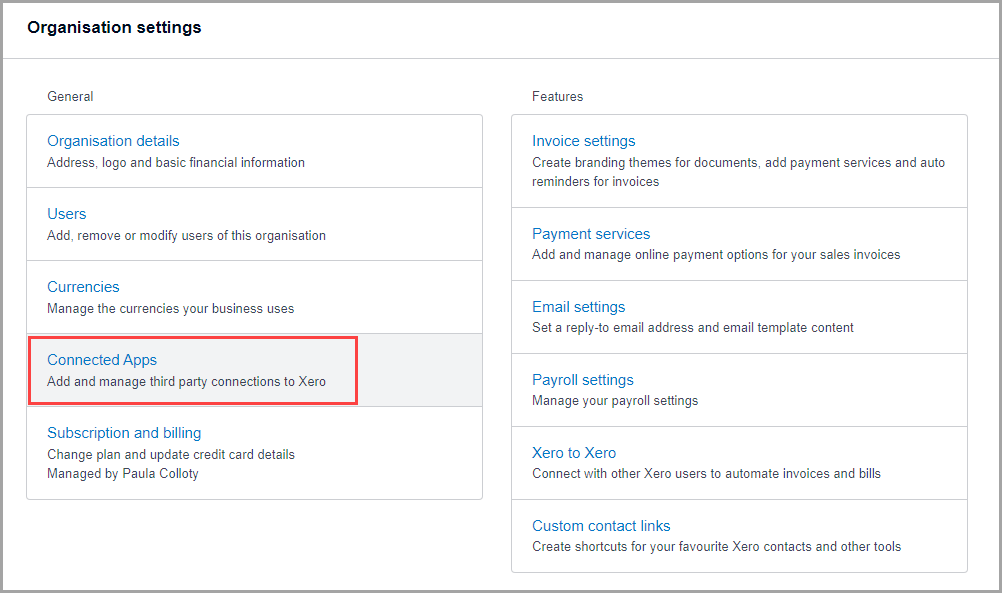Open Subscription and billing
Screen dimensions: 1002x593
click(124, 433)
